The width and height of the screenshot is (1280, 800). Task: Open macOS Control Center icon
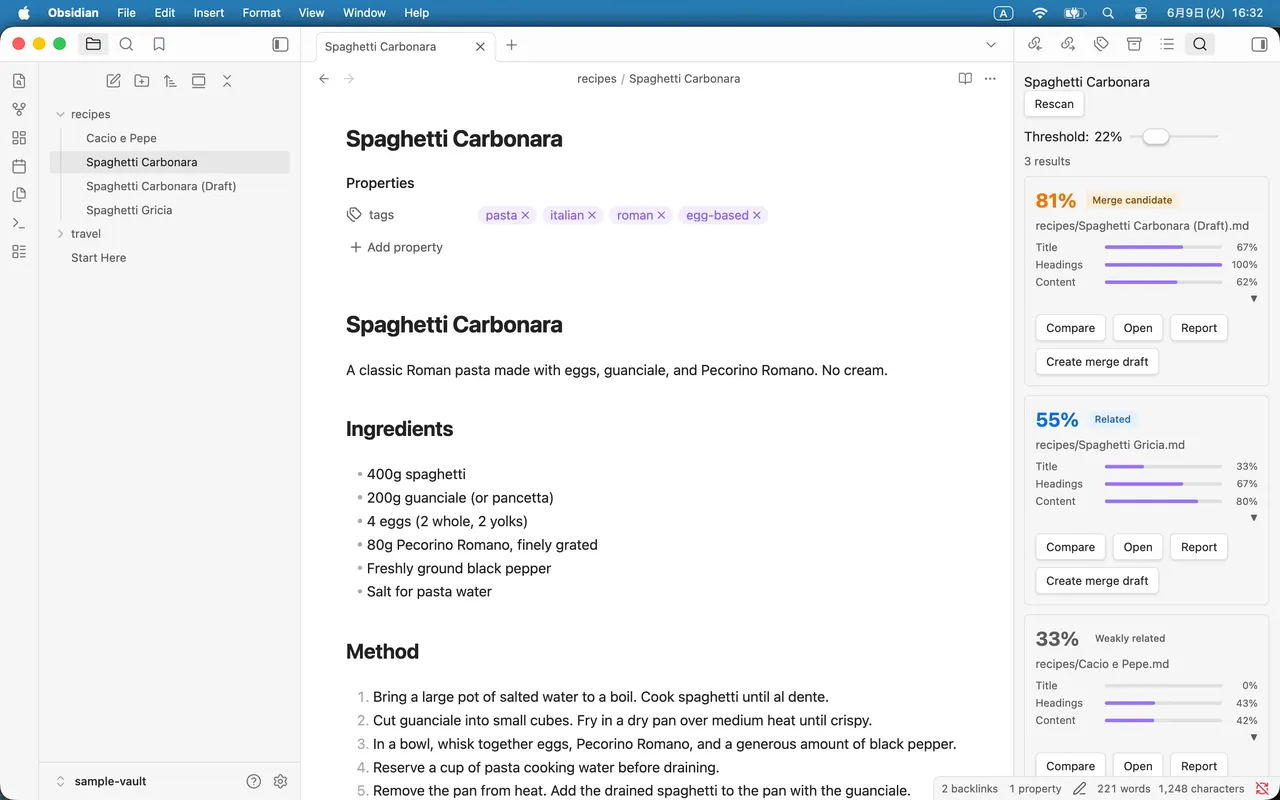(1141, 13)
